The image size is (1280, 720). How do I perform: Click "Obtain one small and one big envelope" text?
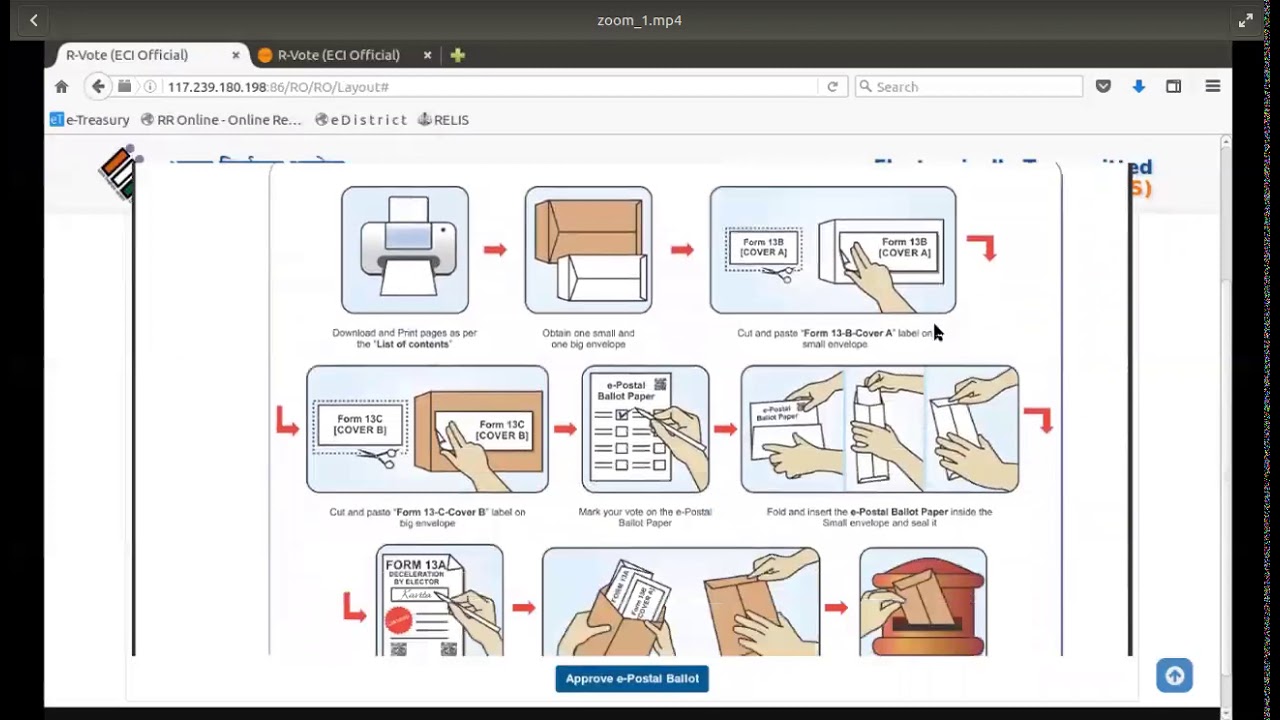pyautogui.click(x=588, y=338)
